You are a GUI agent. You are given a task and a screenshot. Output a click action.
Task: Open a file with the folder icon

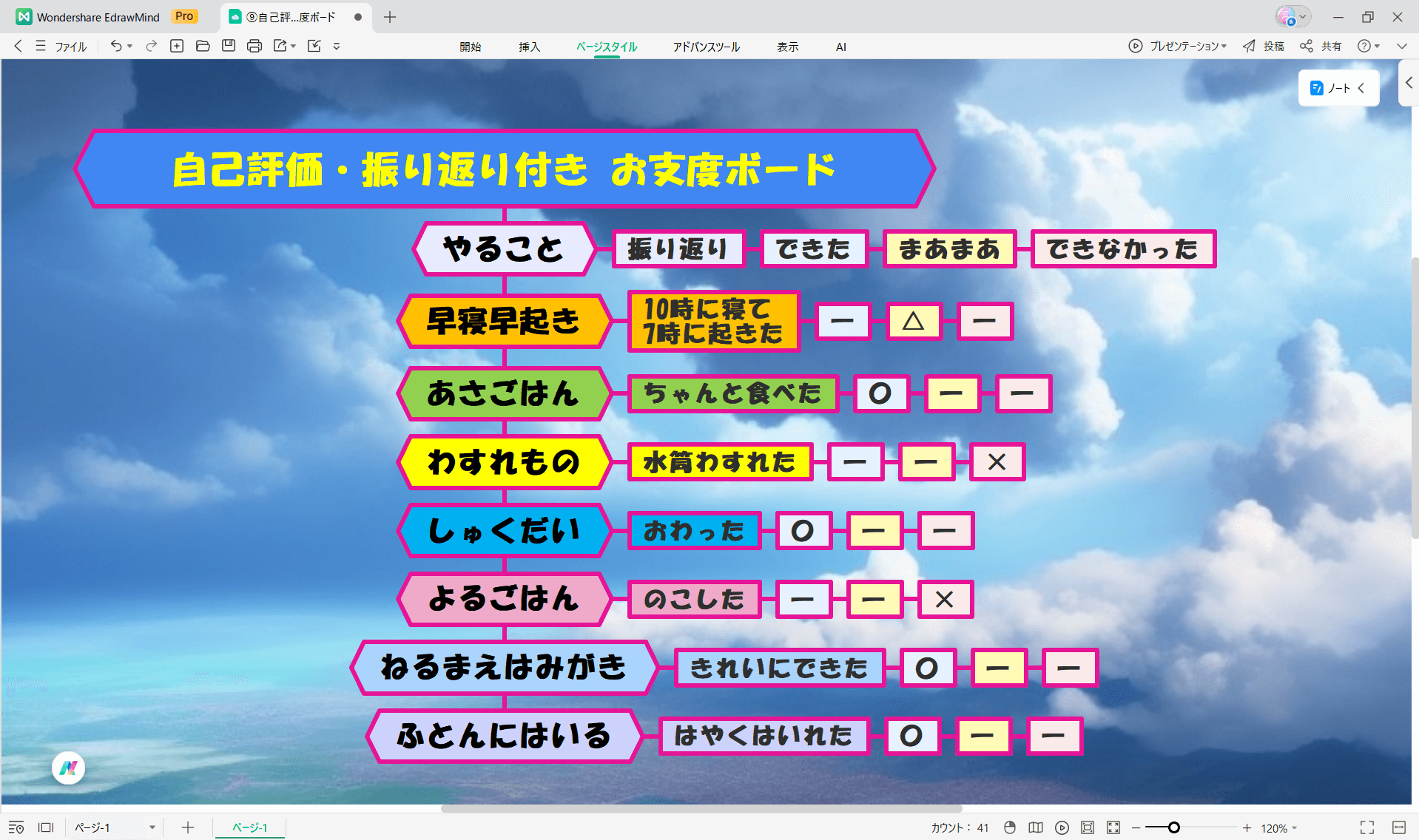pos(203,46)
